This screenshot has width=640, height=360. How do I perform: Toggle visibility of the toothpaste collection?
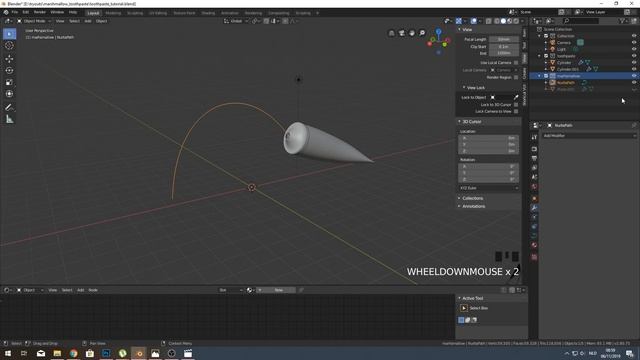coord(634,56)
